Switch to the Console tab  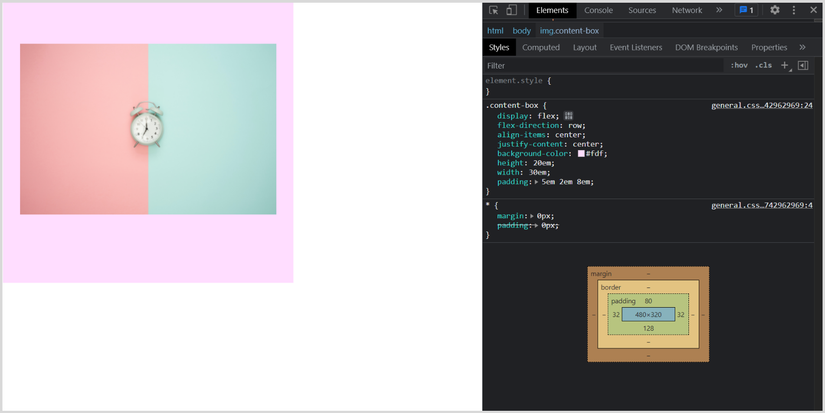[x=598, y=10]
